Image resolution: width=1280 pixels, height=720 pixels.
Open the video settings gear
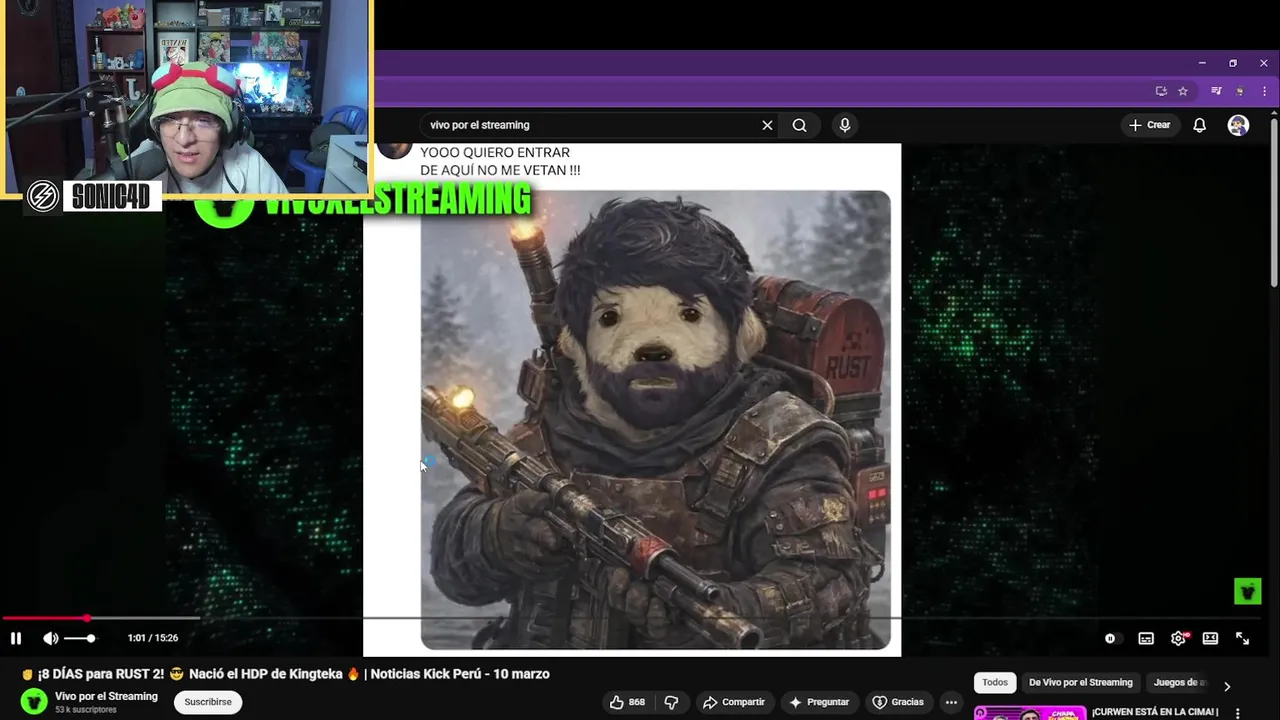[1178, 638]
